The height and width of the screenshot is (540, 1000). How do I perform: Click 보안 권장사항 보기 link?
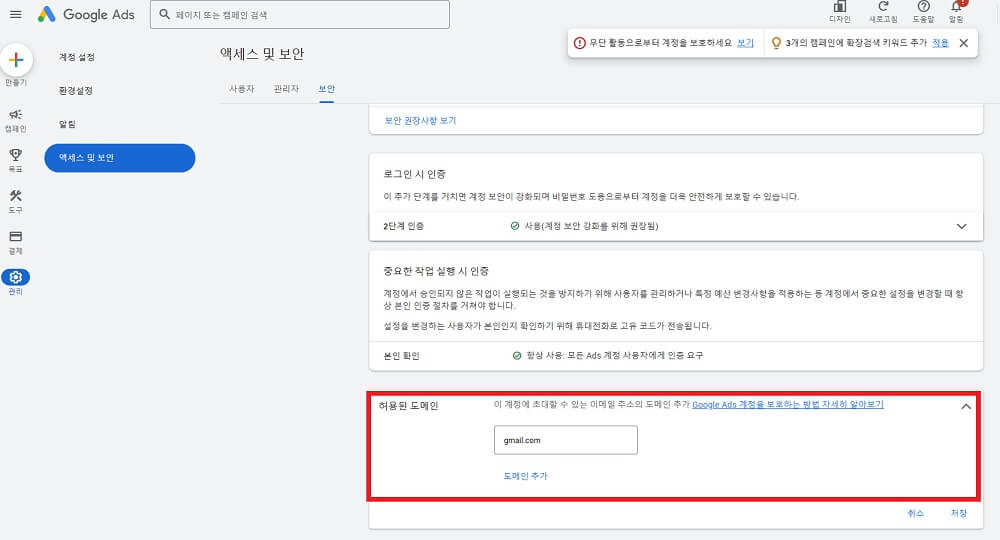pyautogui.click(x=420, y=120)
